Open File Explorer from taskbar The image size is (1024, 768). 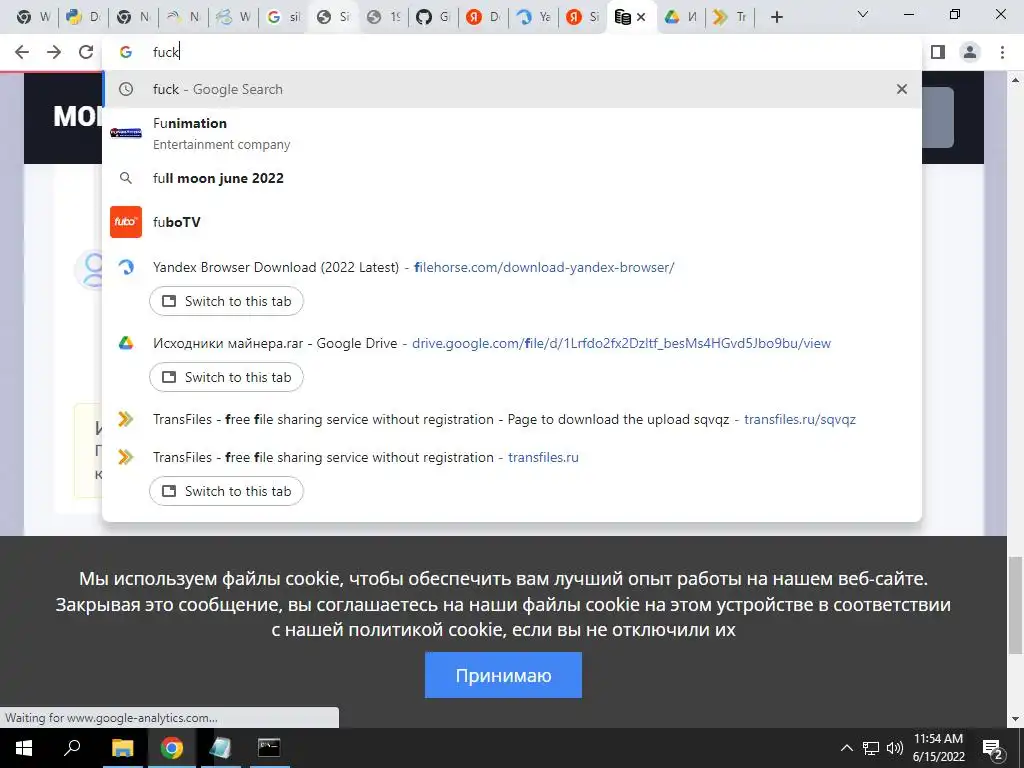pos(122,748)
